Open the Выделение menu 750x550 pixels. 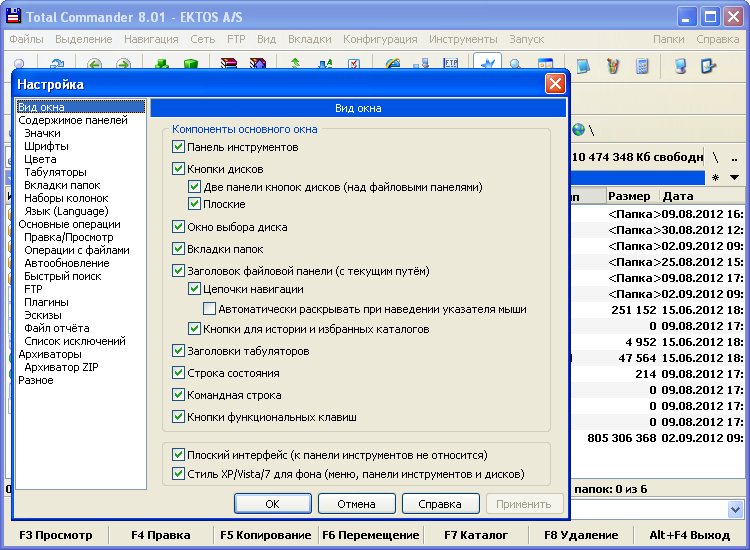click(84, 39)
